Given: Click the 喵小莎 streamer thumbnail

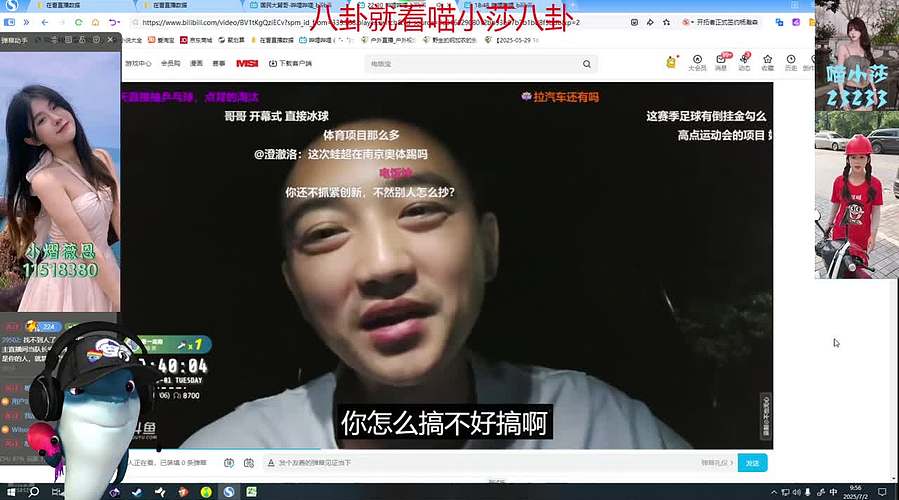Looking at the screenshot, I should pyautogui.click(x=857, y=56).
